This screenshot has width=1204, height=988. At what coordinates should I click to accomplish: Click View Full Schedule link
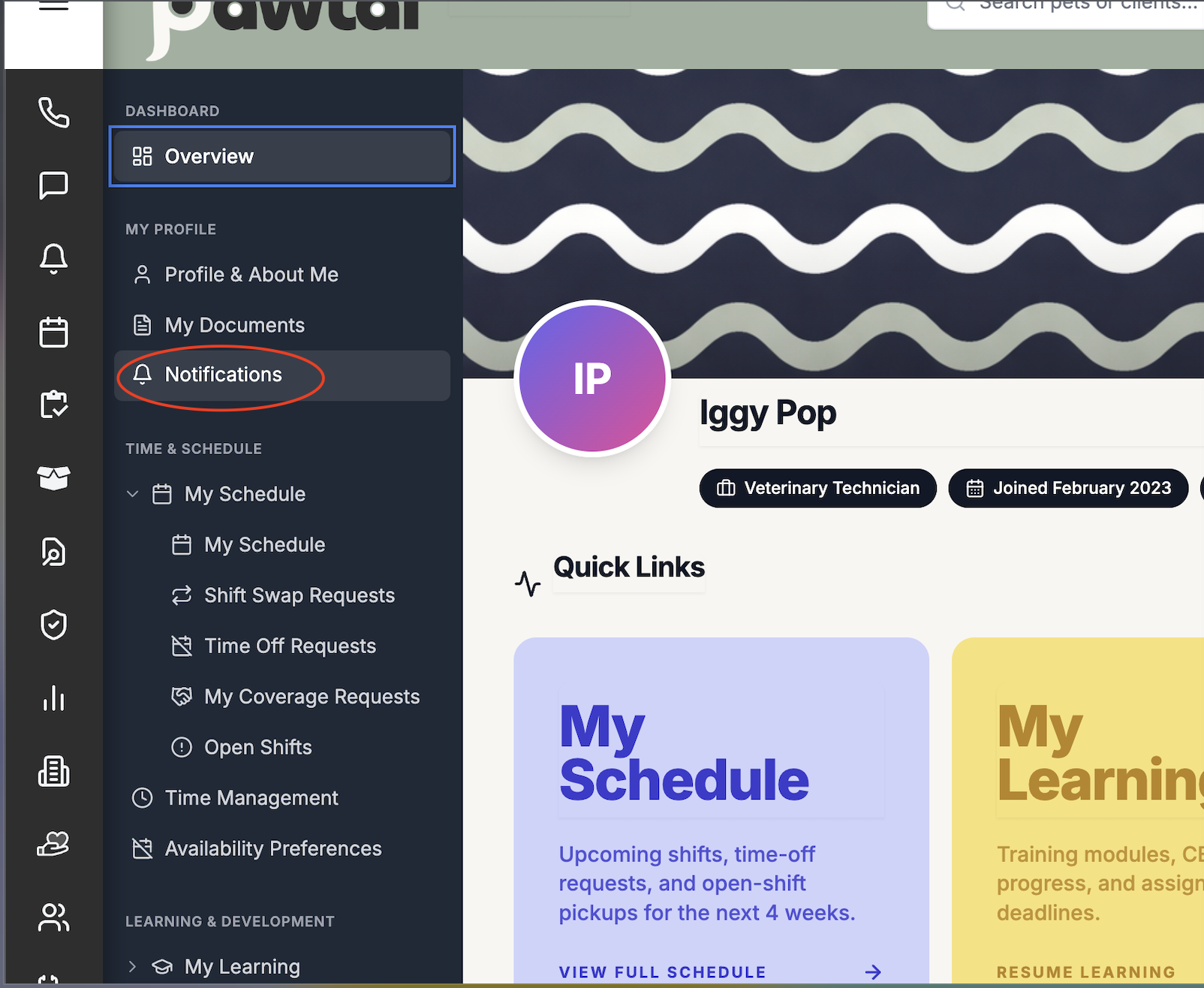tap(721, 972)
